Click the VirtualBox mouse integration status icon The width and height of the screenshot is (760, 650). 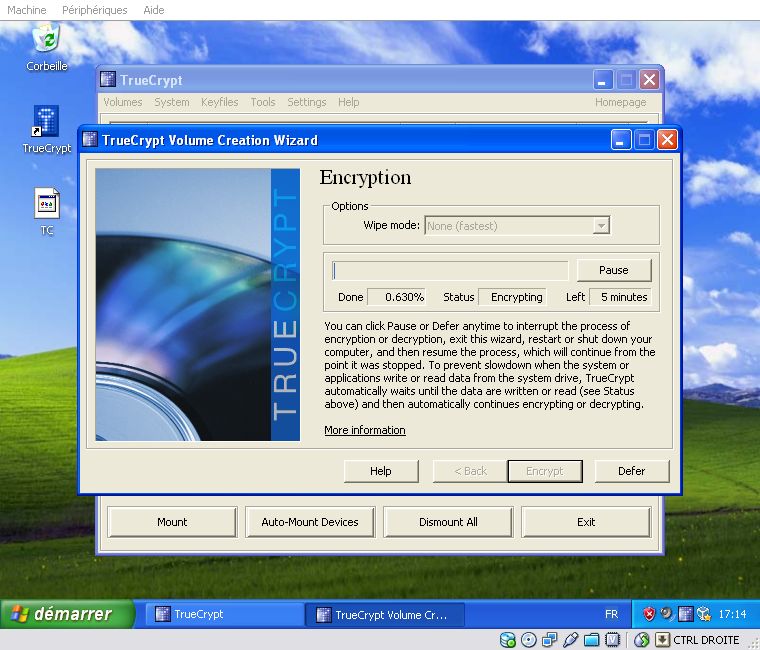[641, 640]
